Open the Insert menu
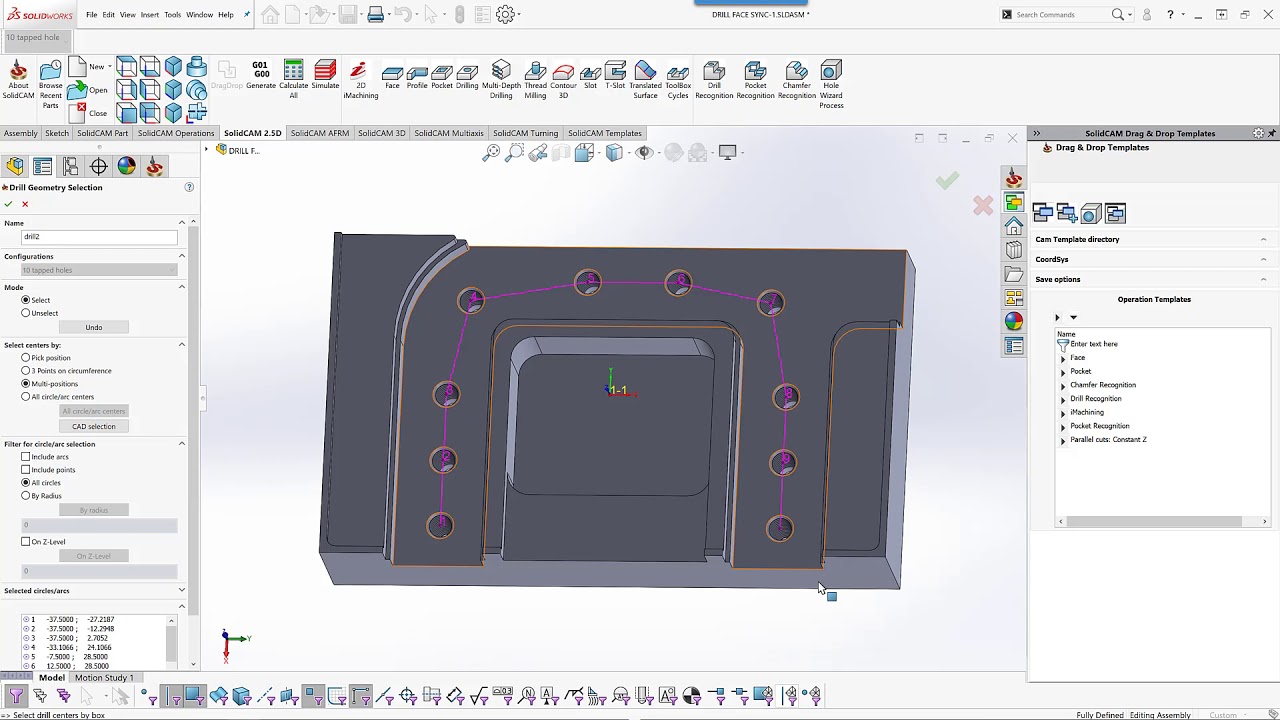 149,15
